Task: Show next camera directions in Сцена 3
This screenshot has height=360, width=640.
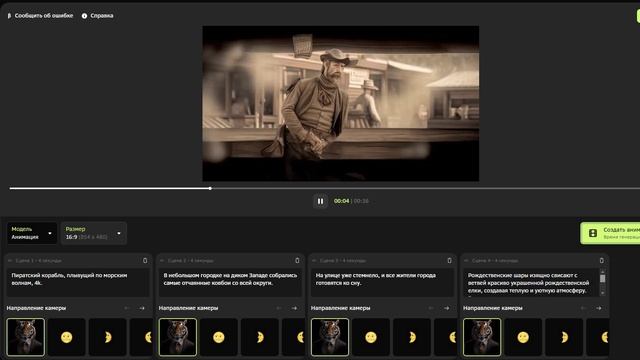Action: pos(446,308)
